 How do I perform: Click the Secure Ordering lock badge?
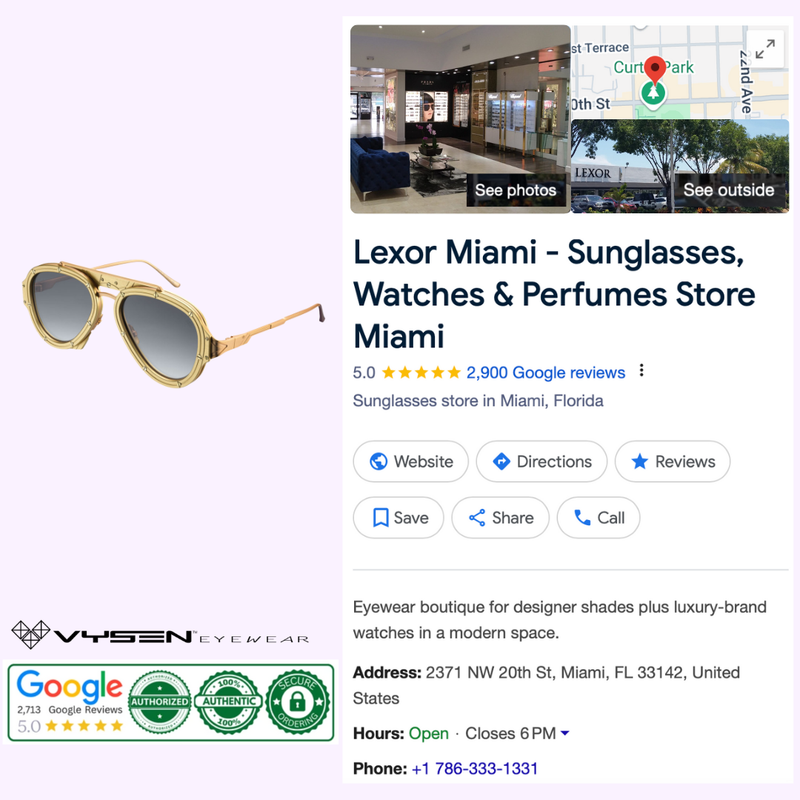pyautogui.click(x=298, y=702)
